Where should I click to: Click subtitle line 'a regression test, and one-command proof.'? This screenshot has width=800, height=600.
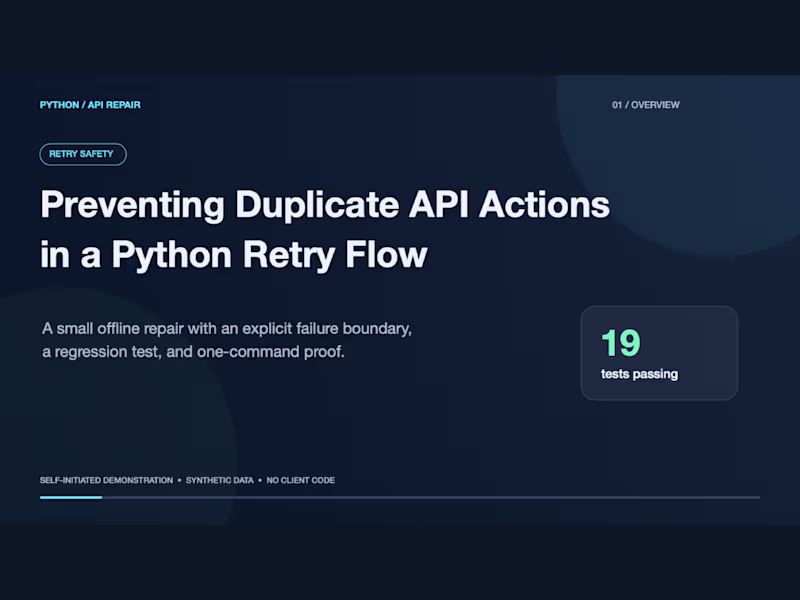tap(193, 352)
